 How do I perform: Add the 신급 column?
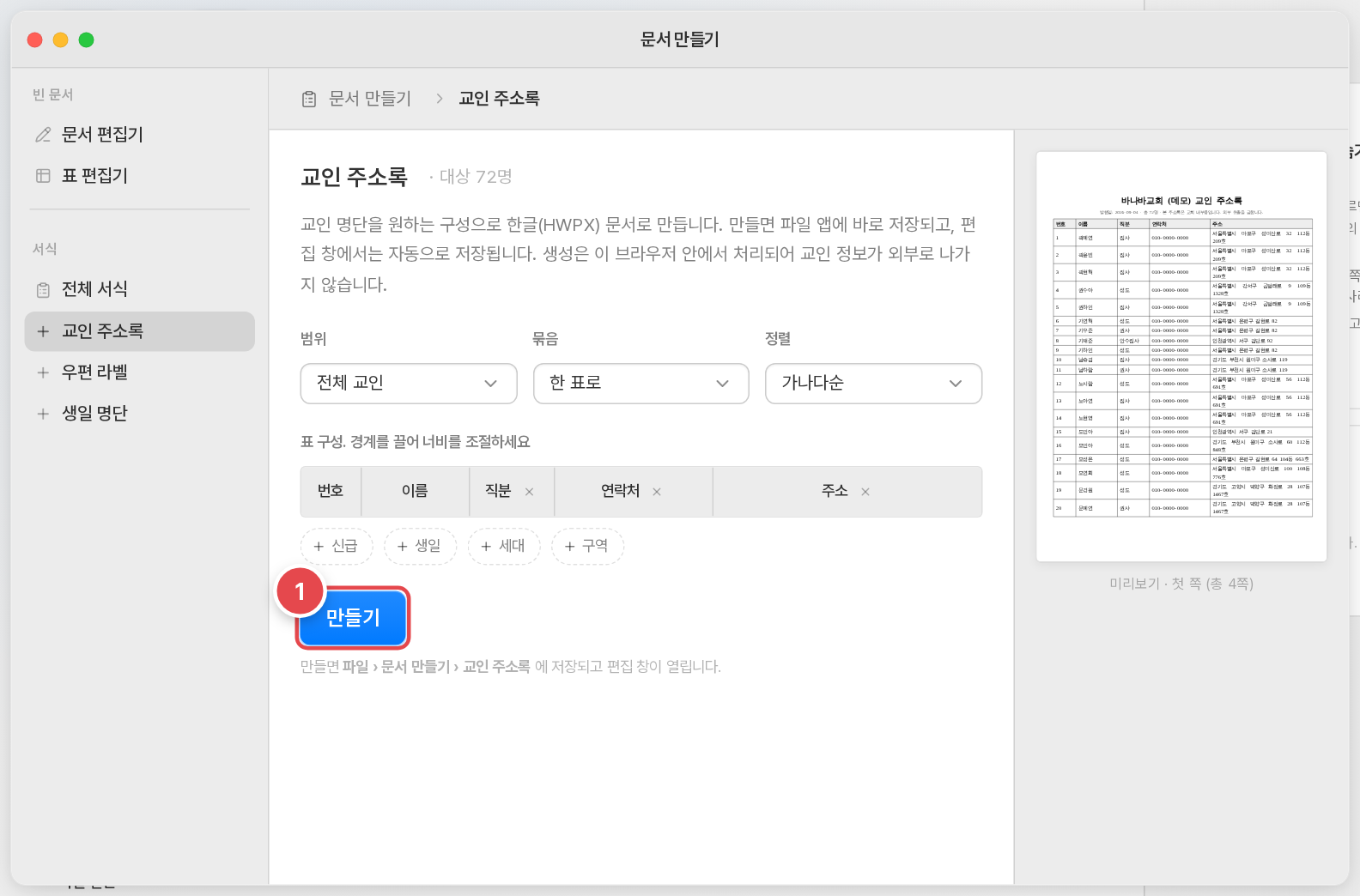[x=337, y=547]
